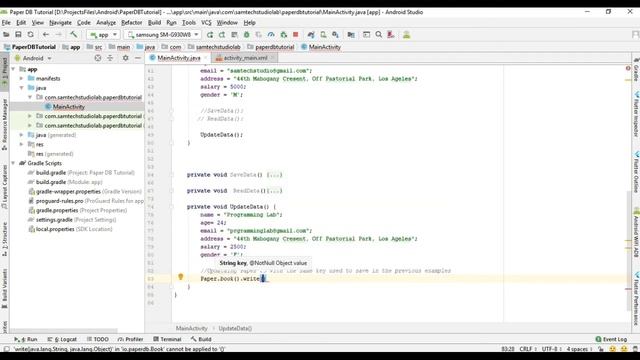Click the horizontal scrollbar of Project panel

65,331
